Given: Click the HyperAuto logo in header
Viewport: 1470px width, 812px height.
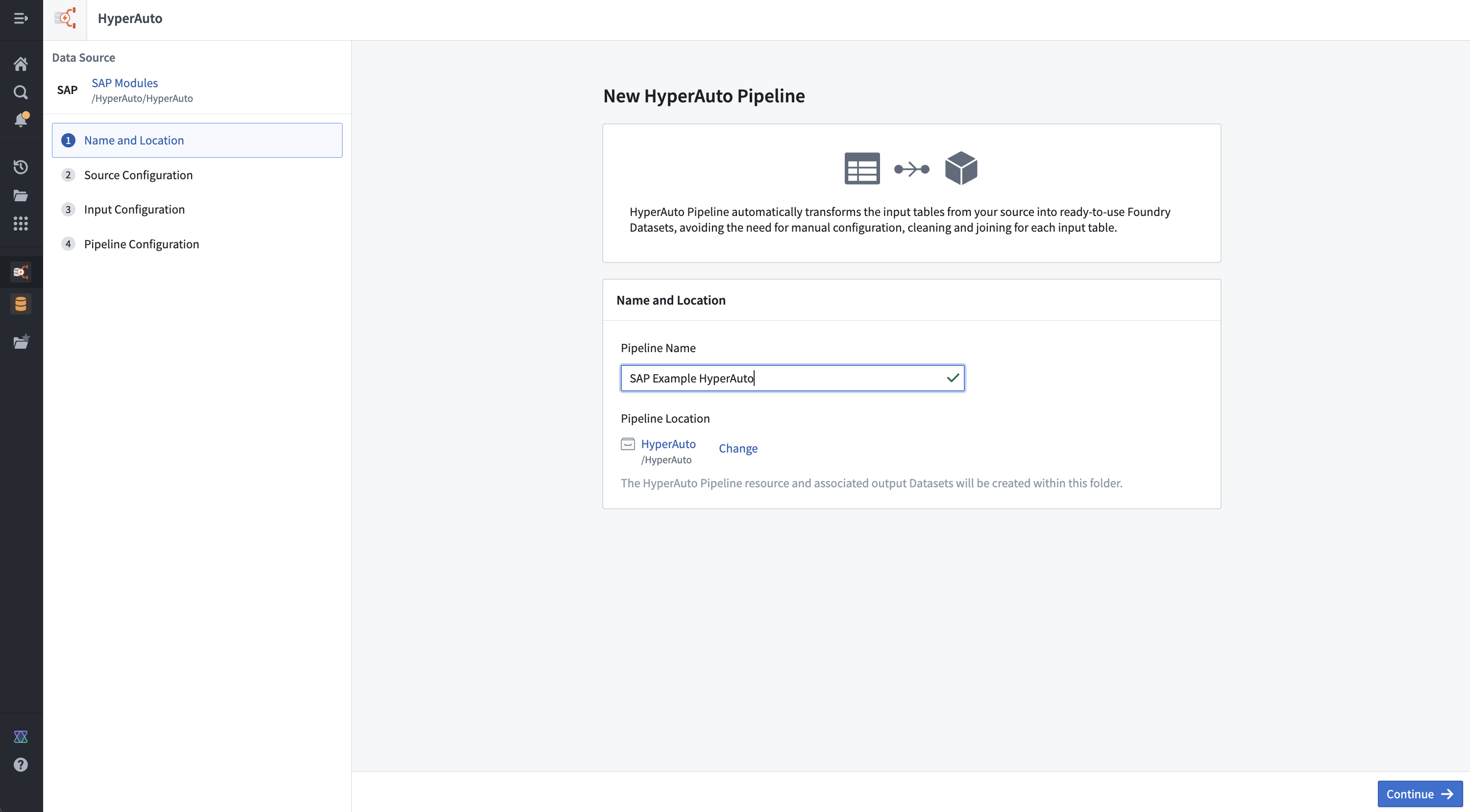Looking at the screenshot, I should [65, 18].
